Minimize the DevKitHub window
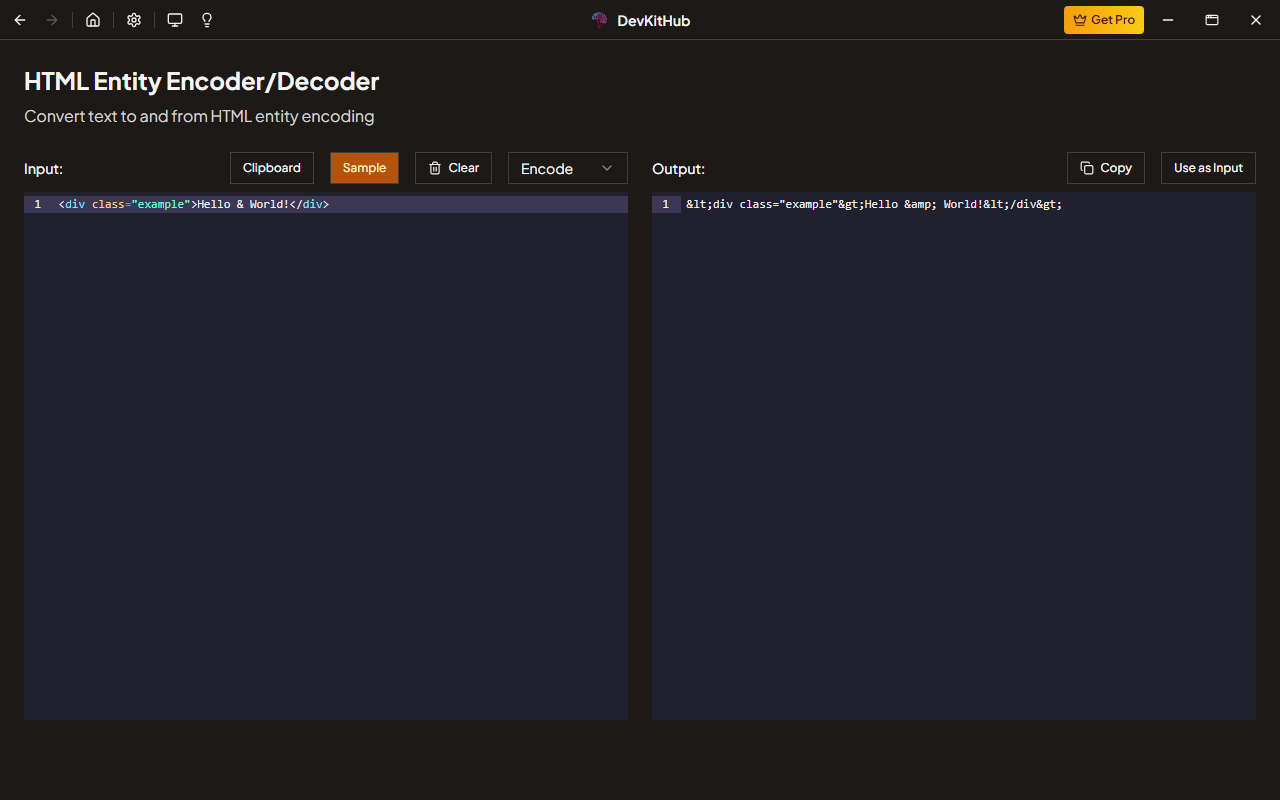The image size is (1280, 800). pyautogui.click(x=1168, y=20)
